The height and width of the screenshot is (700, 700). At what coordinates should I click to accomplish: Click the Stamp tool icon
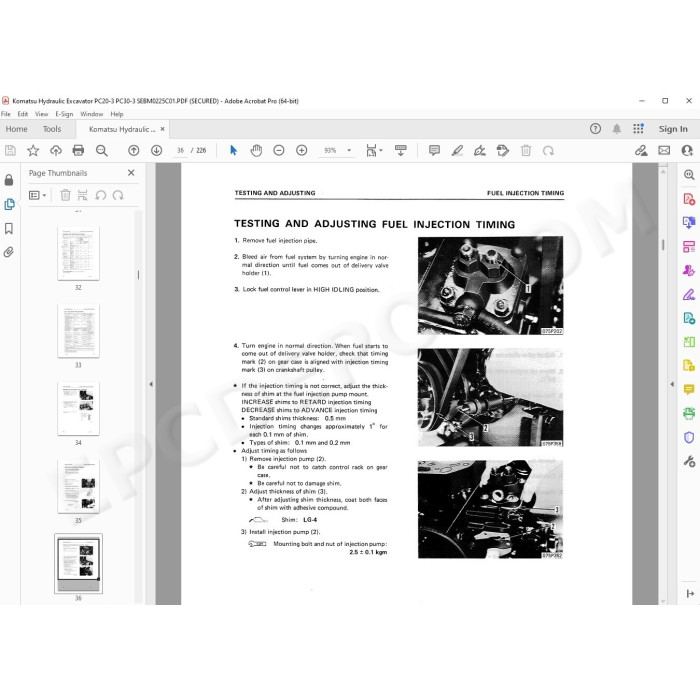pos(503,150)
